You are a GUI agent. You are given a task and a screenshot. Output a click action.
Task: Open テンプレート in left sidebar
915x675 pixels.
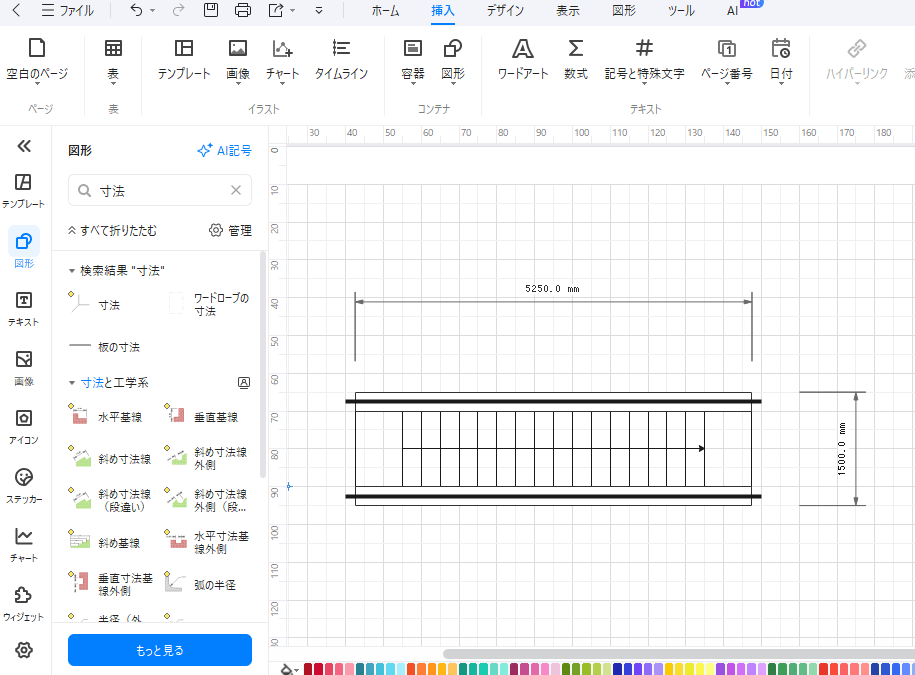(x=23, y=191)
